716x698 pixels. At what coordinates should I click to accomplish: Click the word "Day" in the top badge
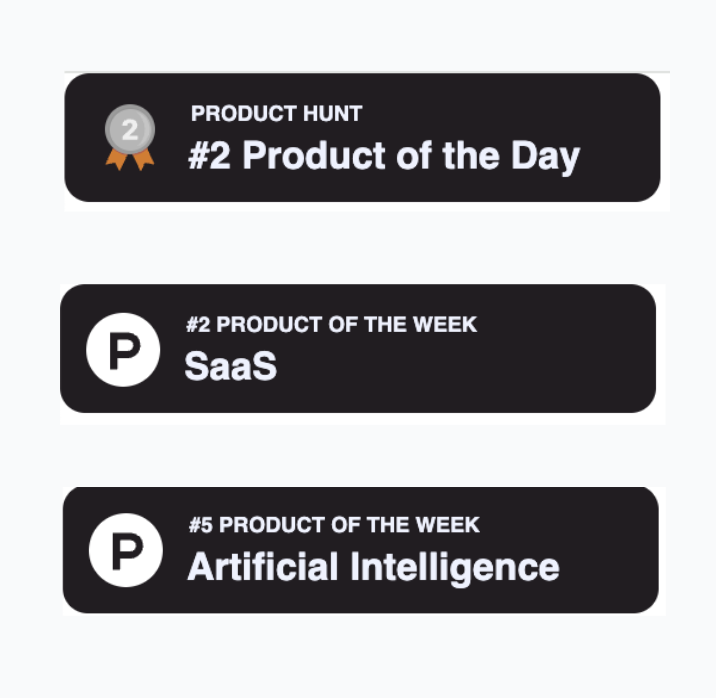click(x=545, y=157)
